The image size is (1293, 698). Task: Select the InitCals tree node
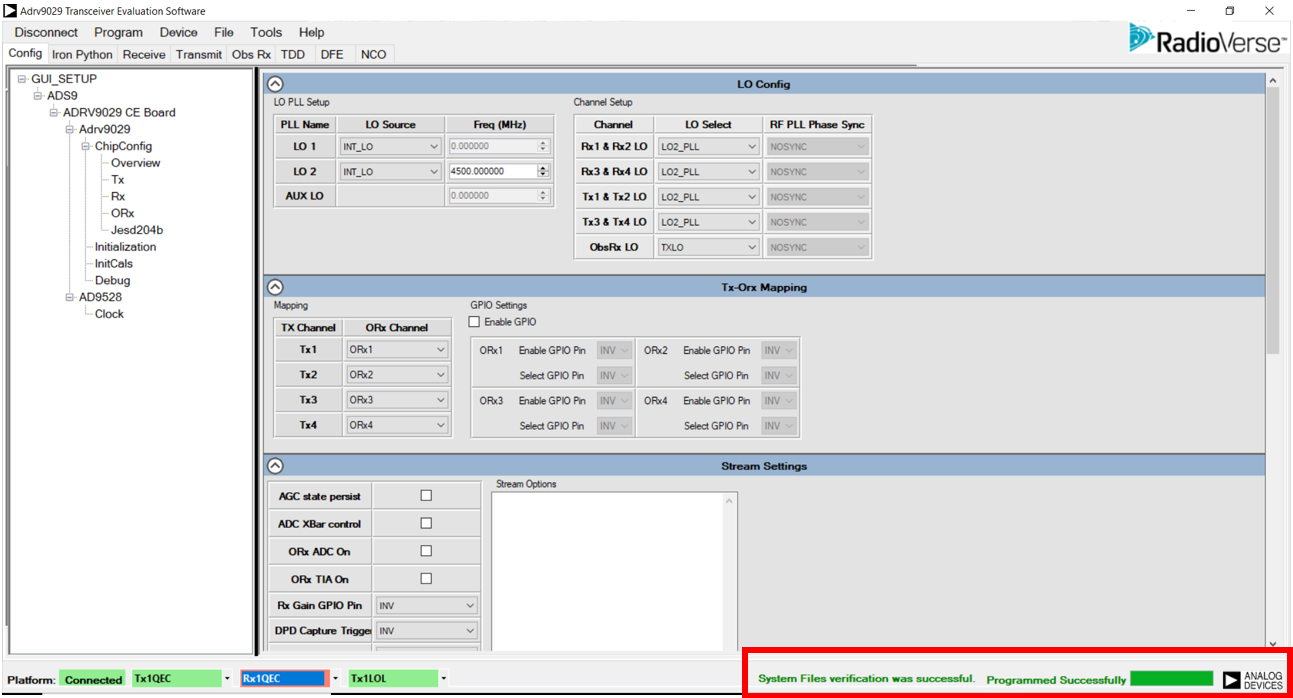(113, 264)
